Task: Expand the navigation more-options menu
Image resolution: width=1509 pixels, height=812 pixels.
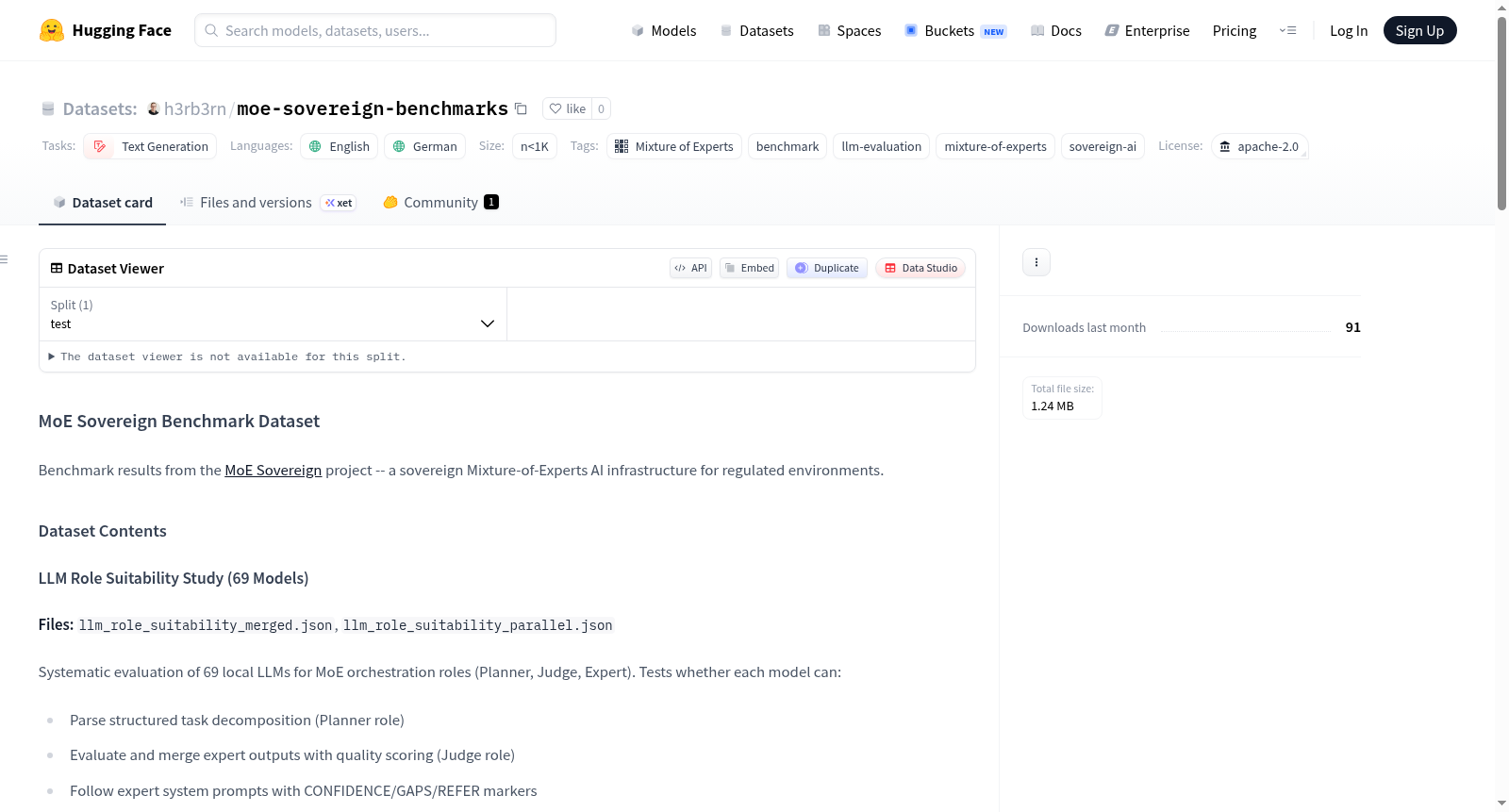Action: point(1287,30)
